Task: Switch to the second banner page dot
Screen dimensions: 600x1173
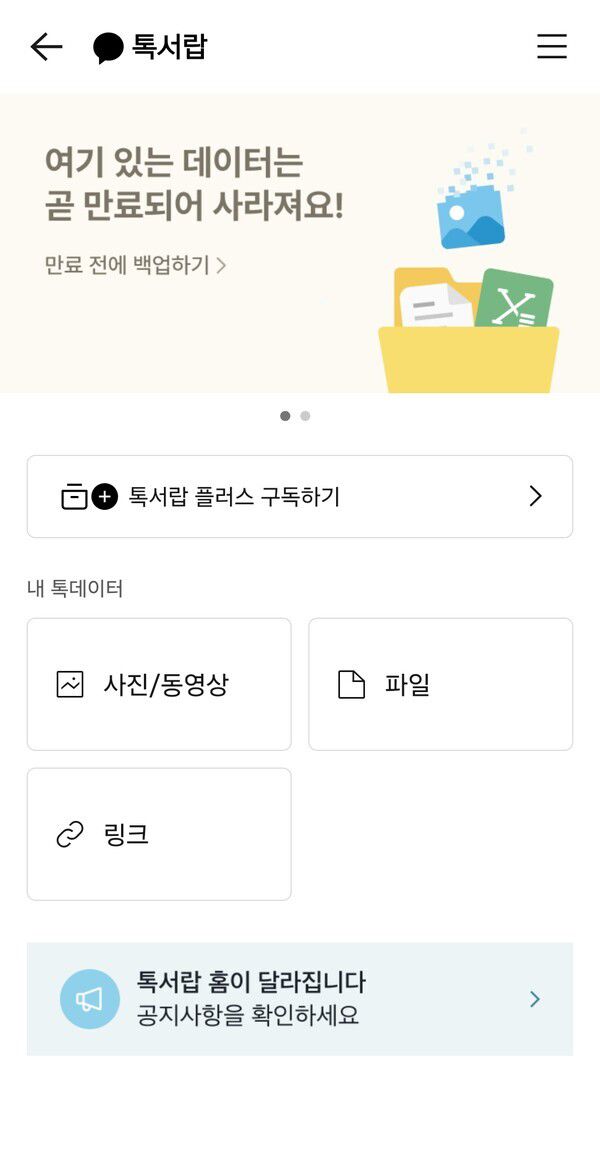Action: click(x=305, y=416)
